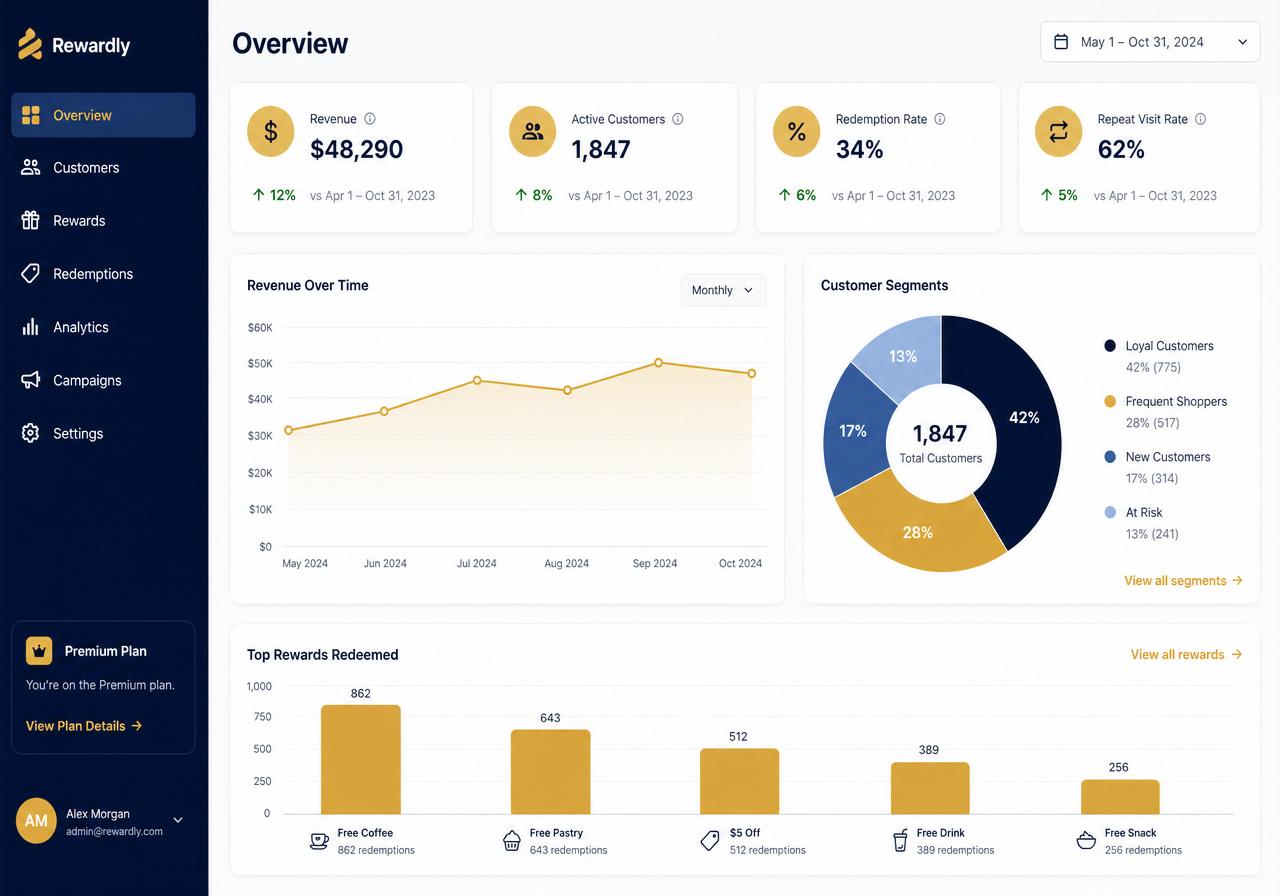Click the Free Snack bar labeled 256

pyautogui.click(x=1120, y=797)
